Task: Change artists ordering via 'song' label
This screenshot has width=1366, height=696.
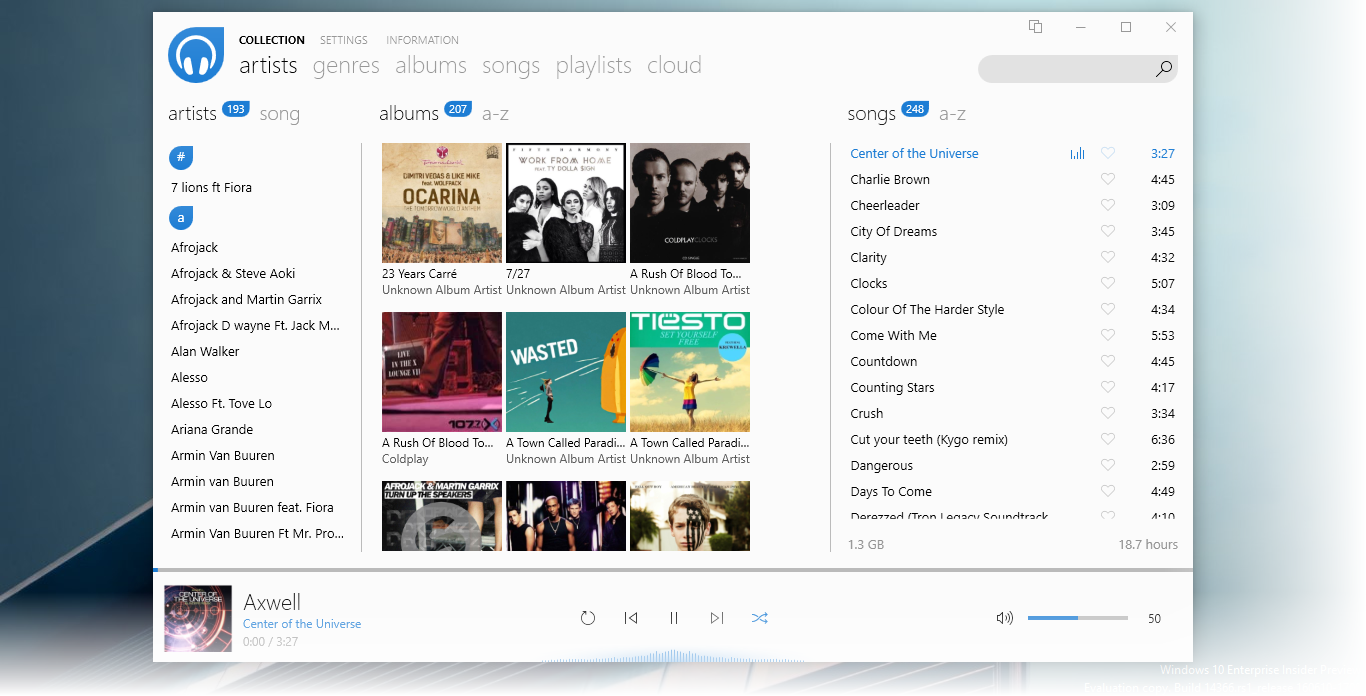Action: coord(280,114)
